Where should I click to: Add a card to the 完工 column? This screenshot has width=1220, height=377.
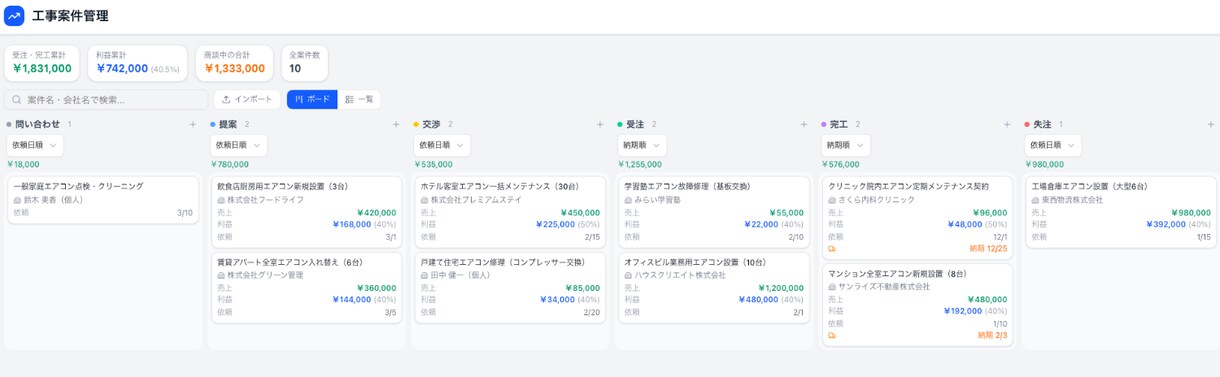click(x=1007, y=124)
